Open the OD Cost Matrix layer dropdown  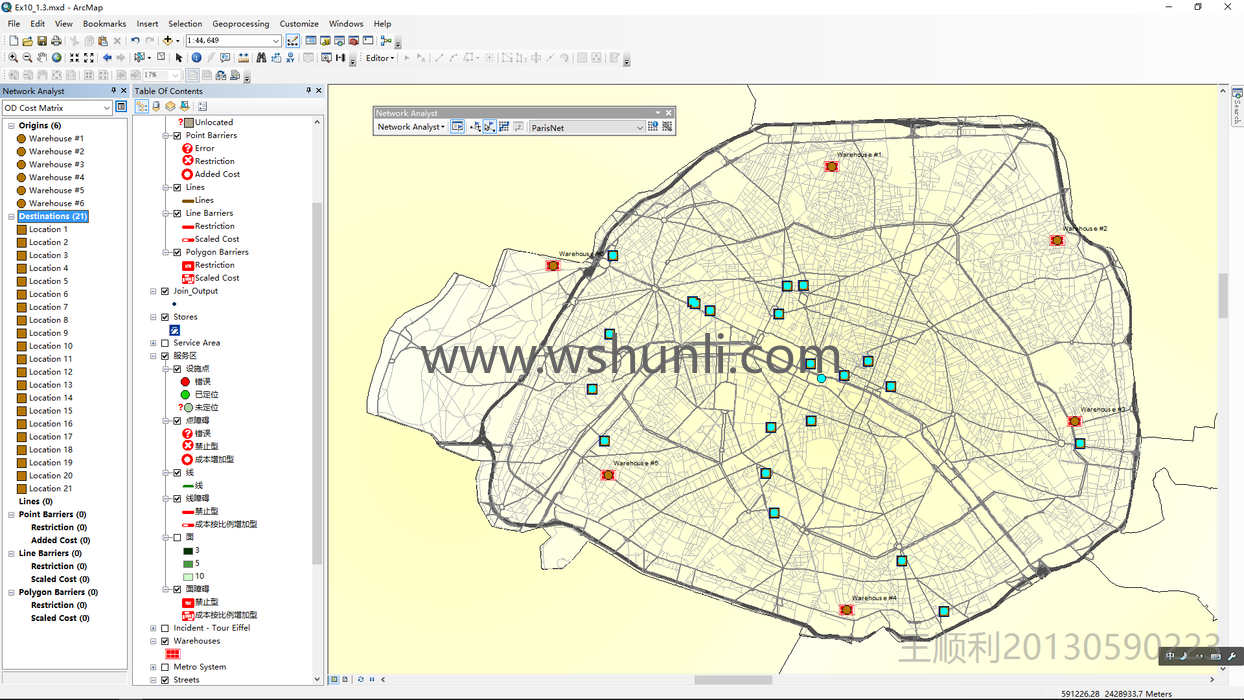point(107,107)
